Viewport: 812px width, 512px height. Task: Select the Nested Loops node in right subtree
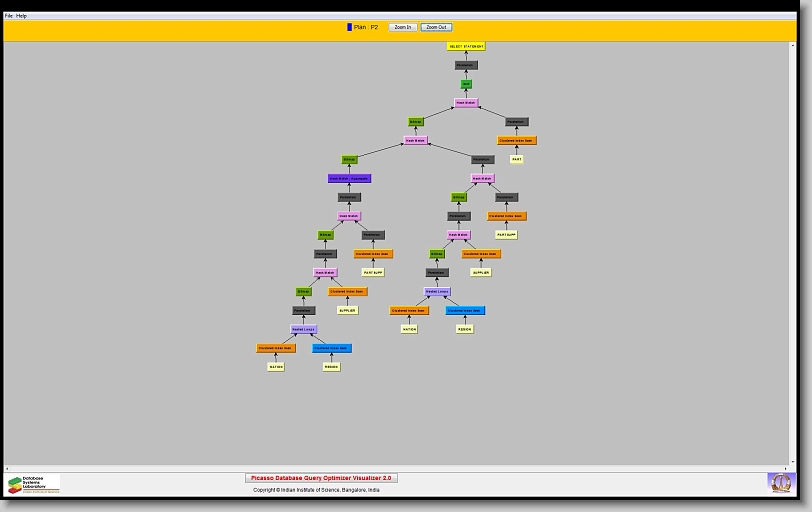pyautogui.click(x=437, y=292)
